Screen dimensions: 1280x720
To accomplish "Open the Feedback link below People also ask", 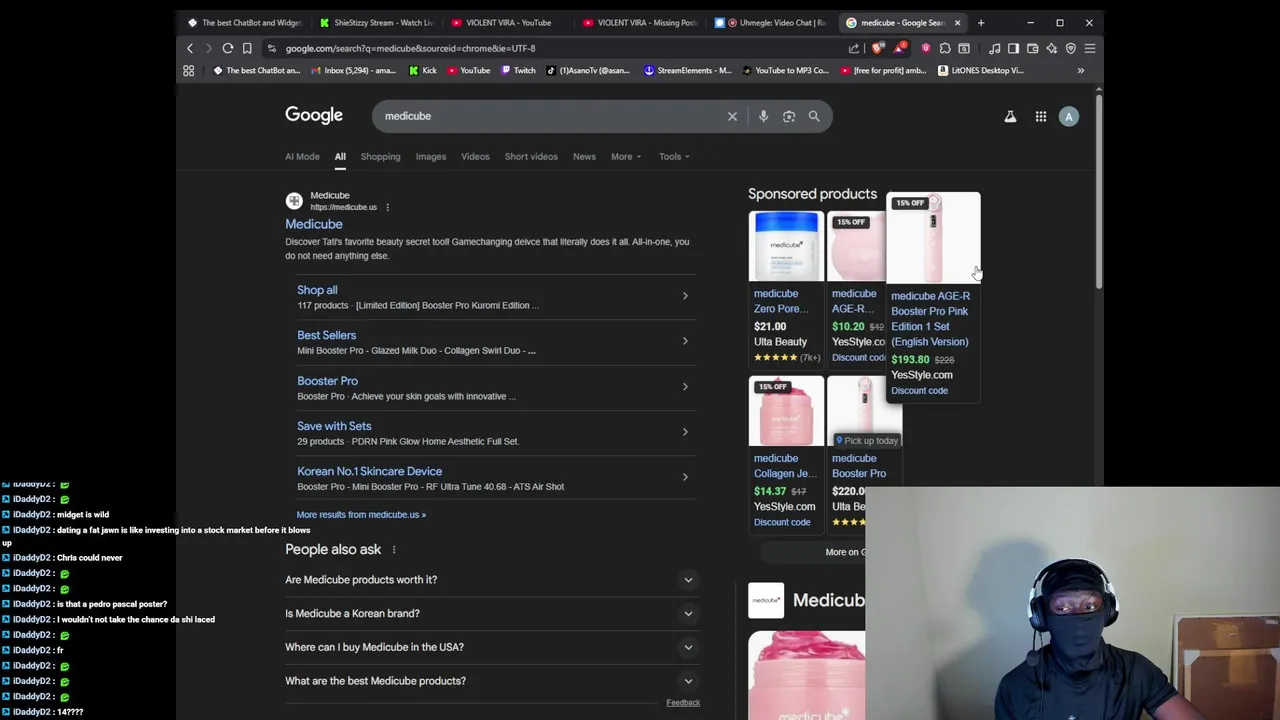I will point(683,703).
